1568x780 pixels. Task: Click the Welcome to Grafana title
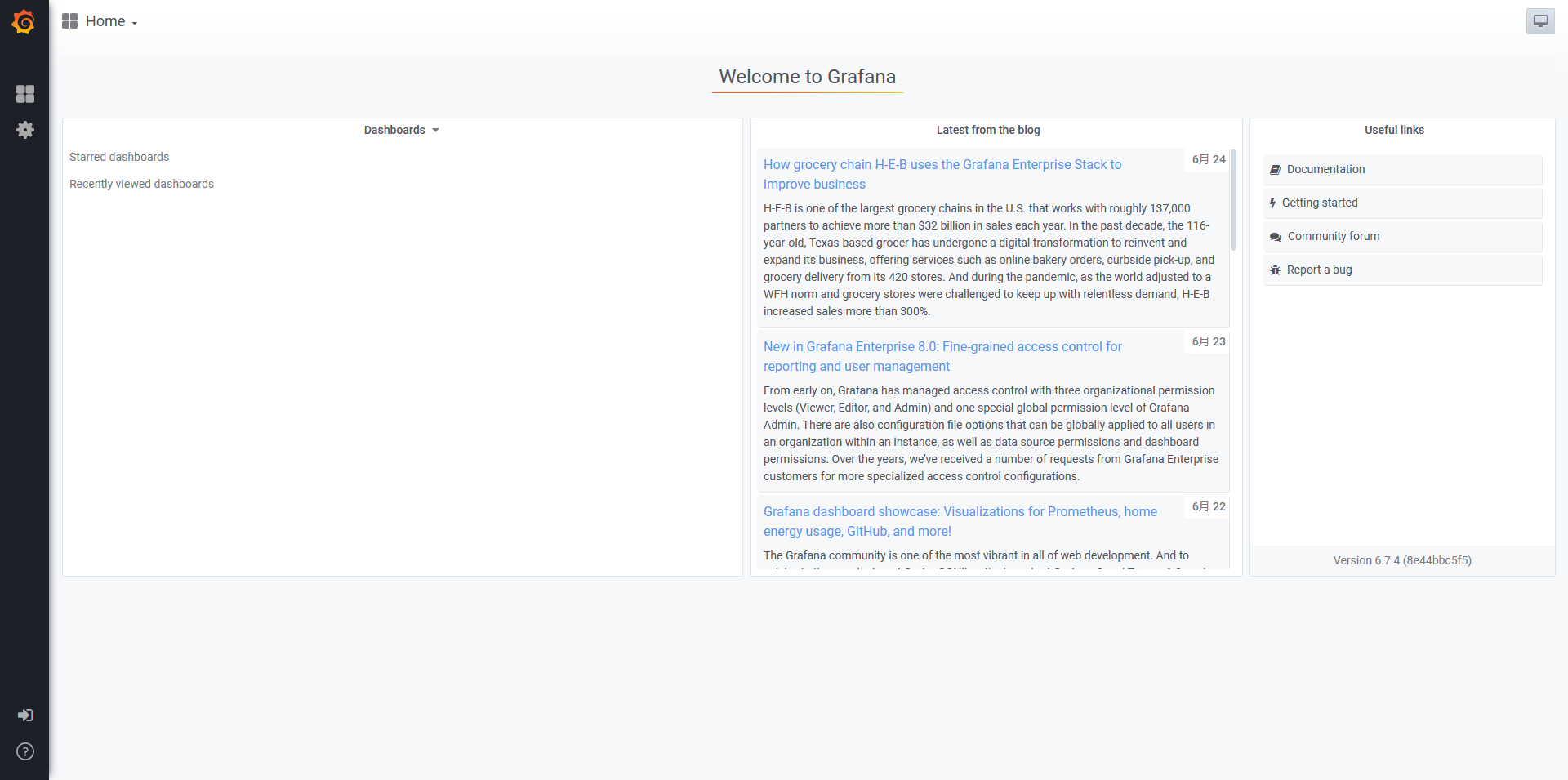pyautogui.click(x=808, y=77)
